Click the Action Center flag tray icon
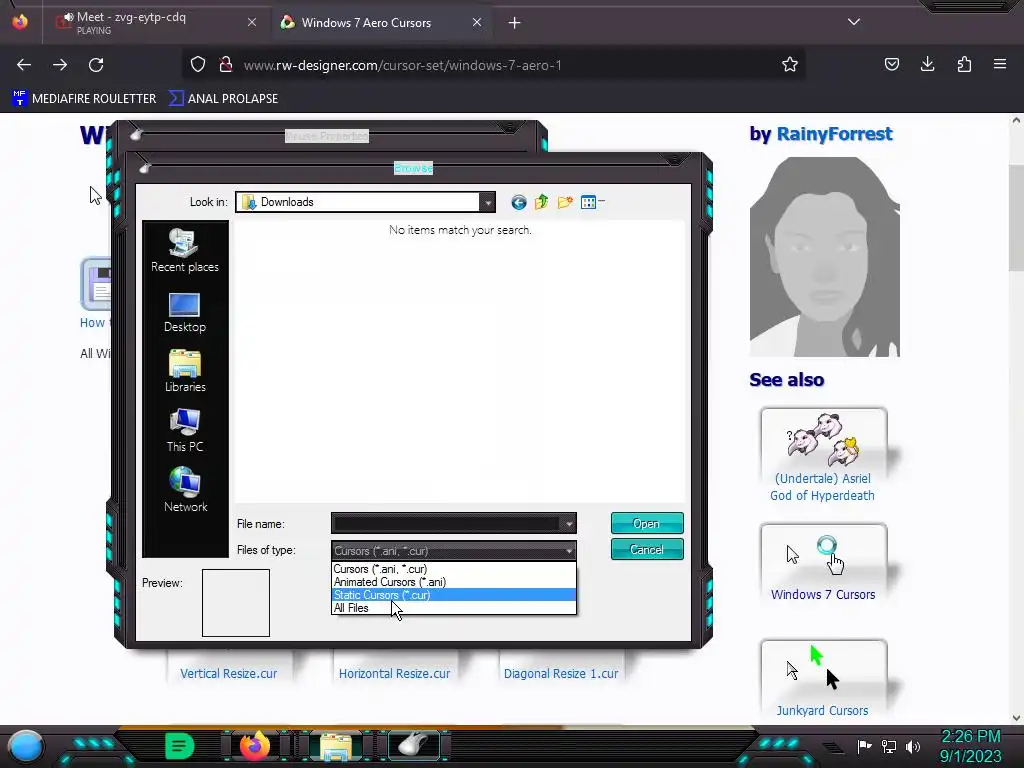 864,746
